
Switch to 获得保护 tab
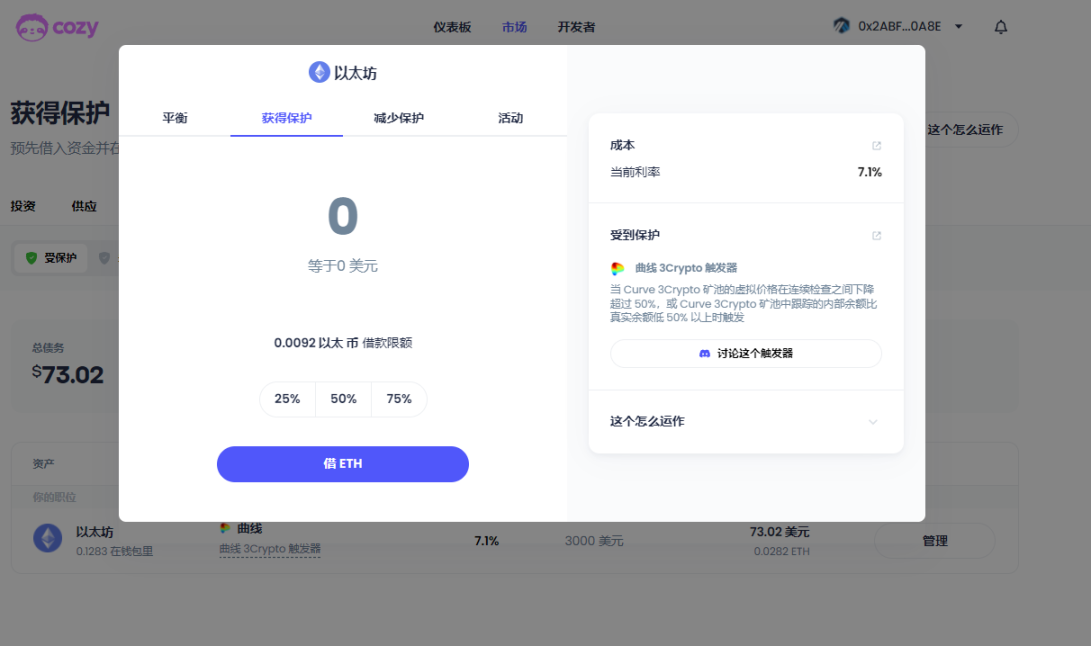point(287,118)
